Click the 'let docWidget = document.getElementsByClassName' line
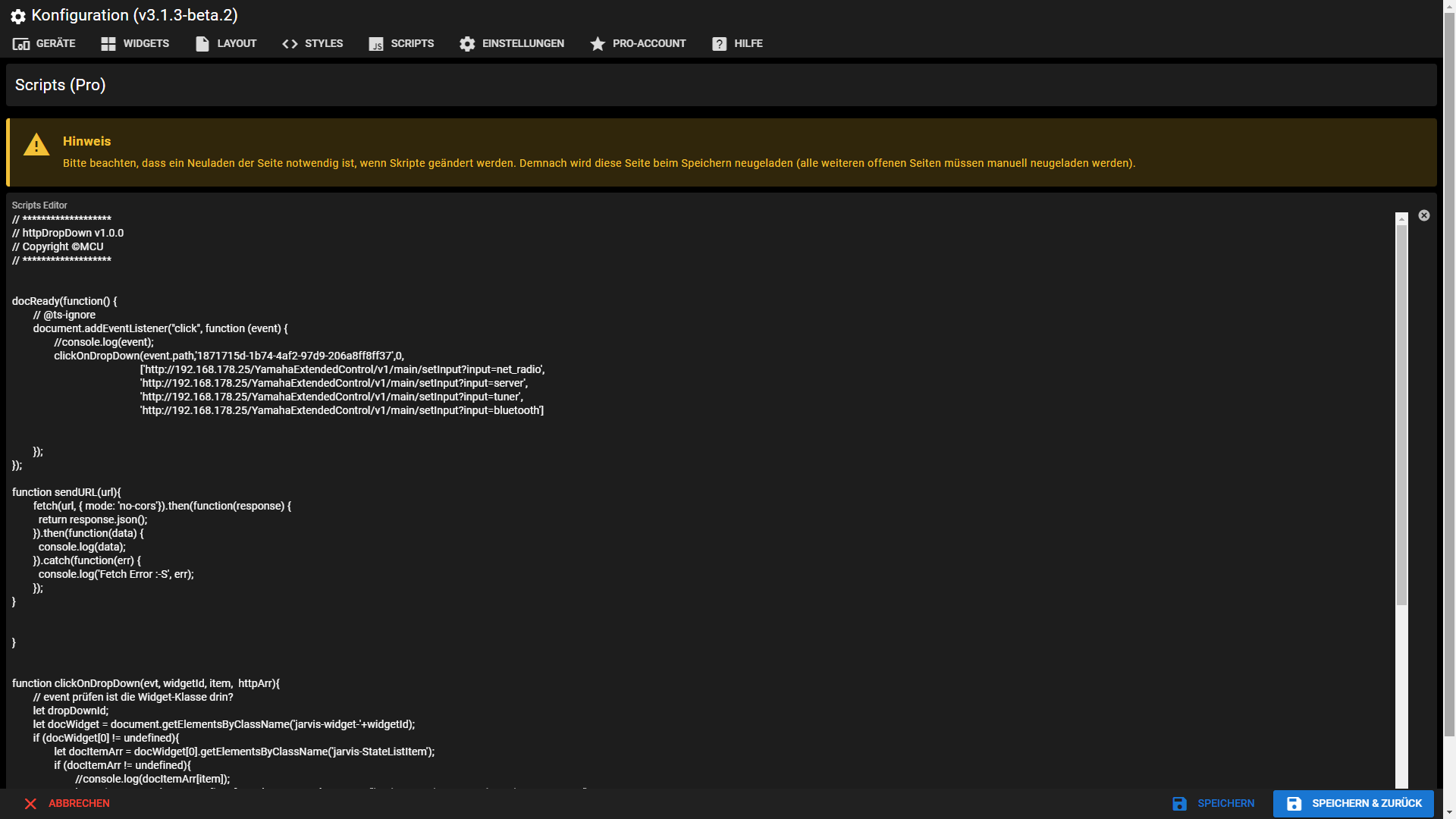The image size is (1456, 819). point(224,724)
